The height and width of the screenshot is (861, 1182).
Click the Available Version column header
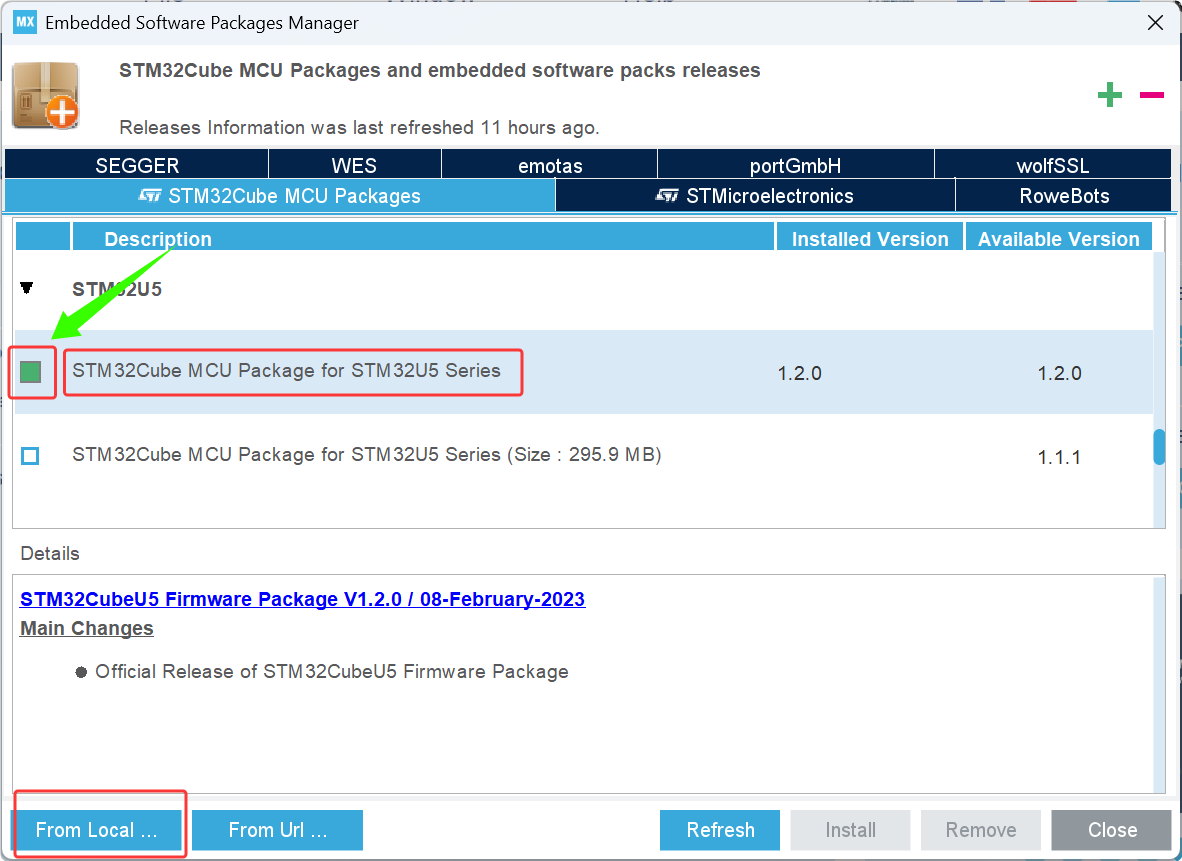[x=1058, y=237]
